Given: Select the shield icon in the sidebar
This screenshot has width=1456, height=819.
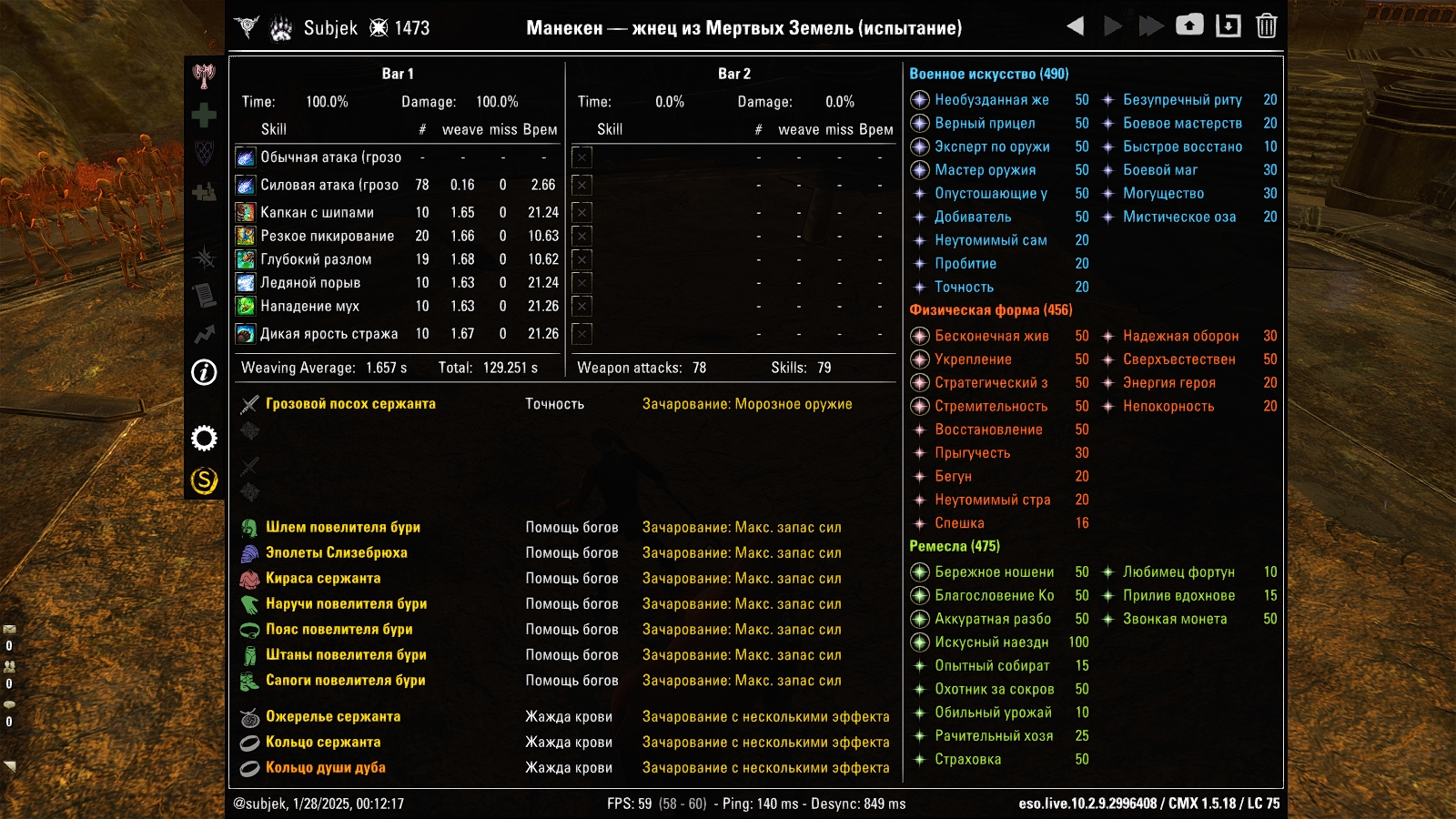Looking at the screenshot, I should (204, 153).
